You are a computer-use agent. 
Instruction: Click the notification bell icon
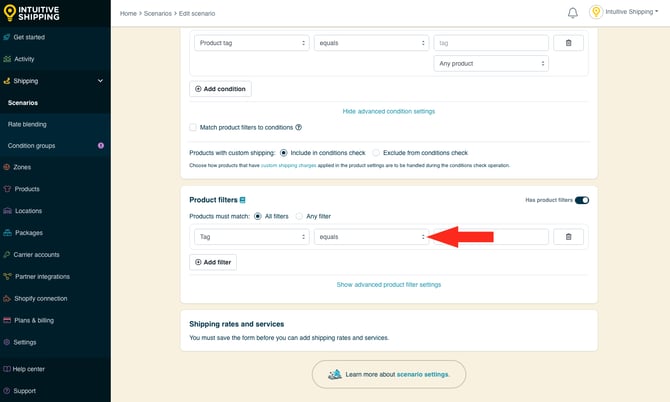tap(573, 13)
